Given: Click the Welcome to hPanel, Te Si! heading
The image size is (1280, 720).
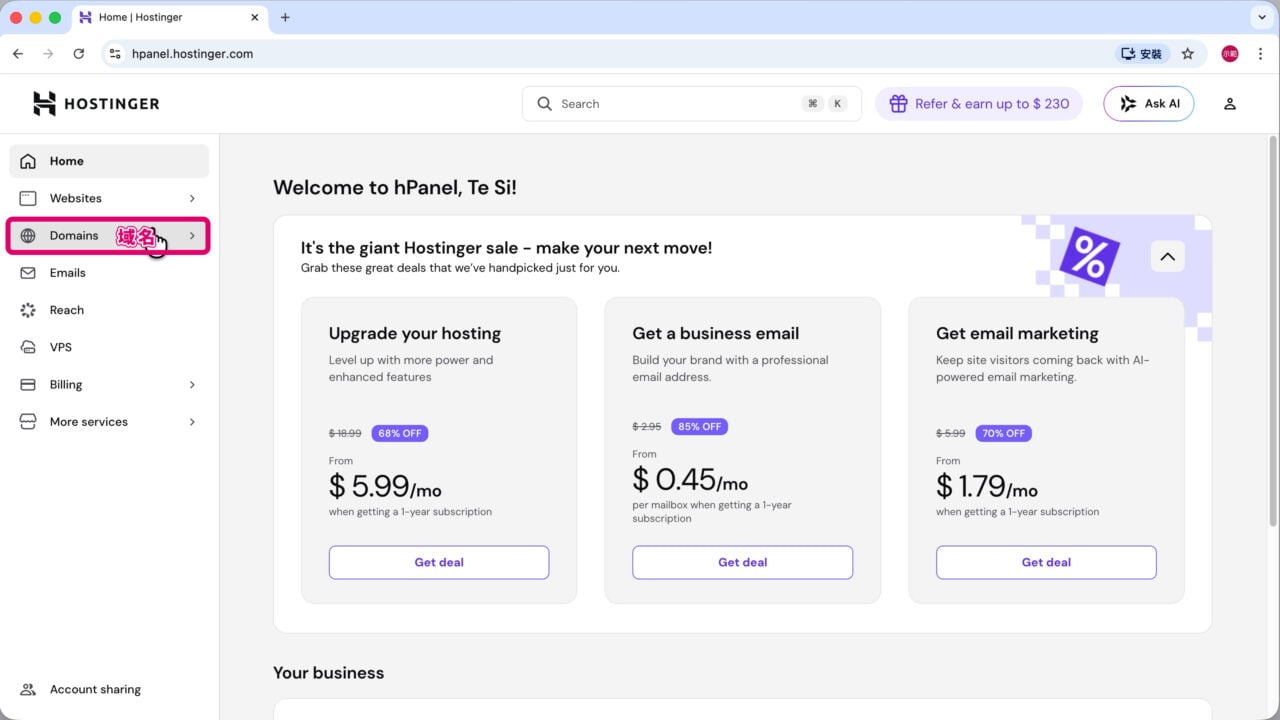Looking at the screenshot, I should (395, 187).
